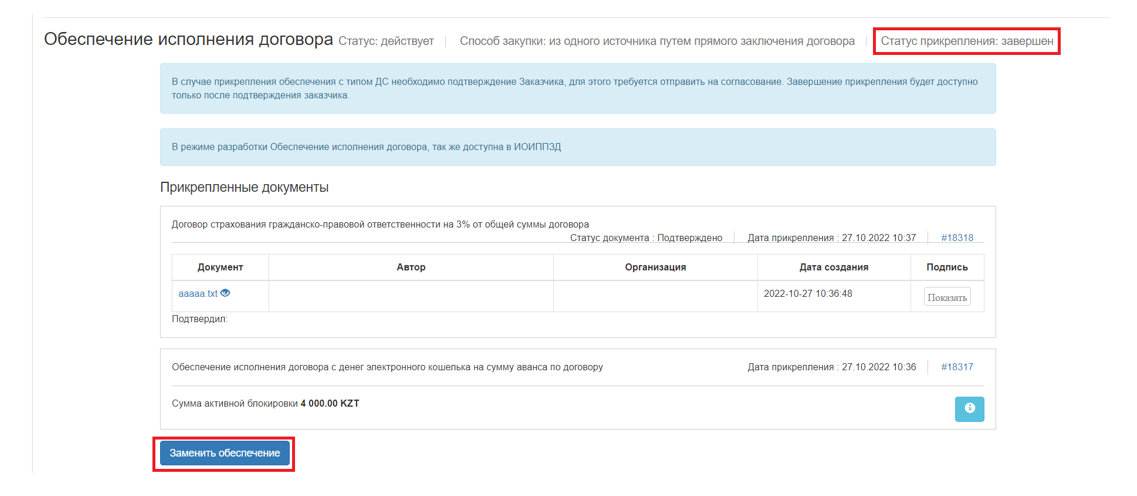1137x496 pixels.
Task: Click the eye icon next to aaaaa.txt
Action: [x=226, y=293]
